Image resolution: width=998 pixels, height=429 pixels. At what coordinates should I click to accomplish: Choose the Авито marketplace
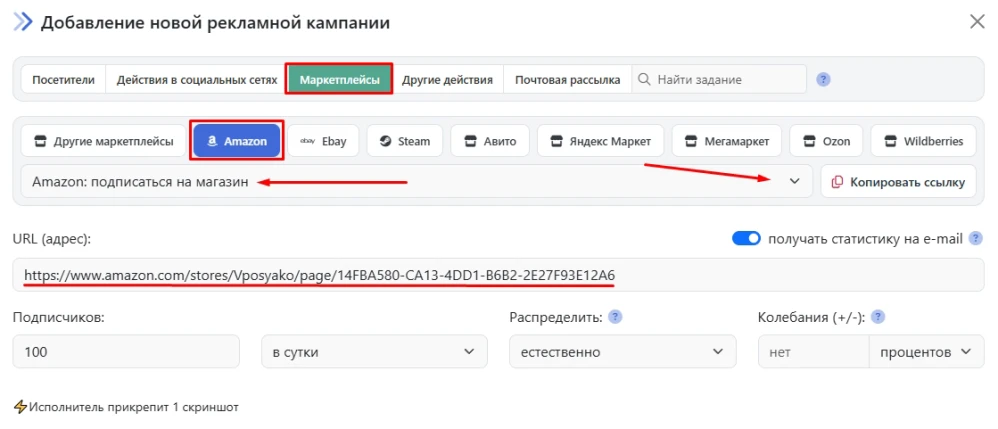[489, 141]
